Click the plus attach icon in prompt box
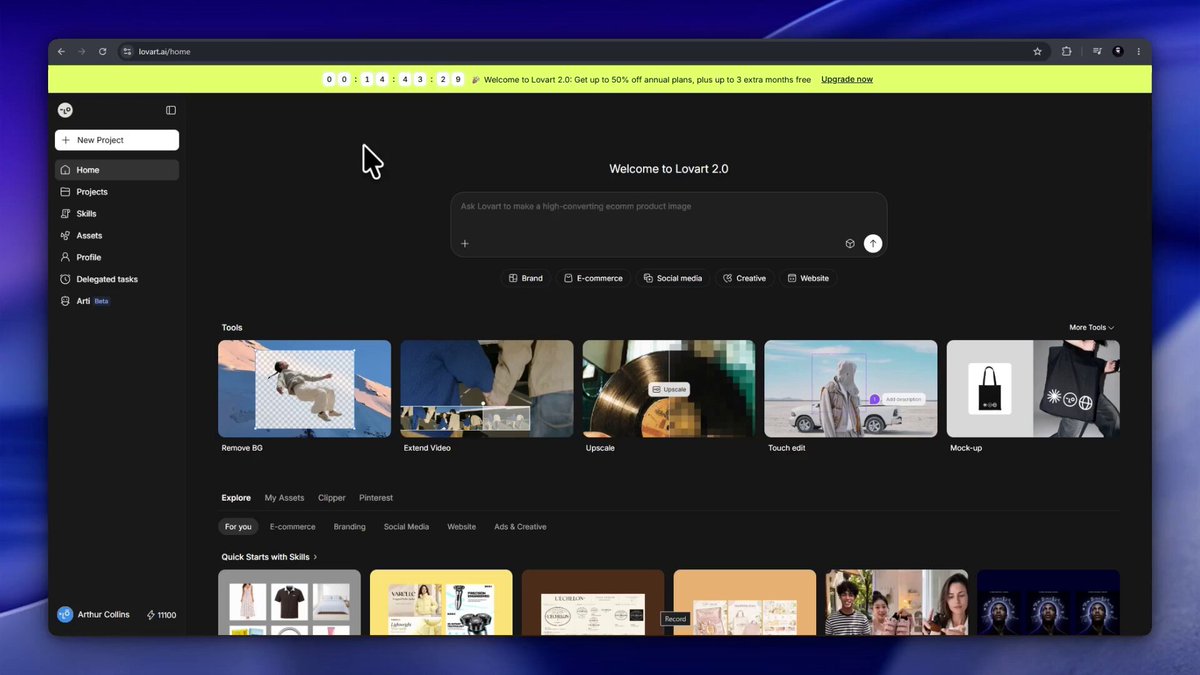 click(465, 243)
